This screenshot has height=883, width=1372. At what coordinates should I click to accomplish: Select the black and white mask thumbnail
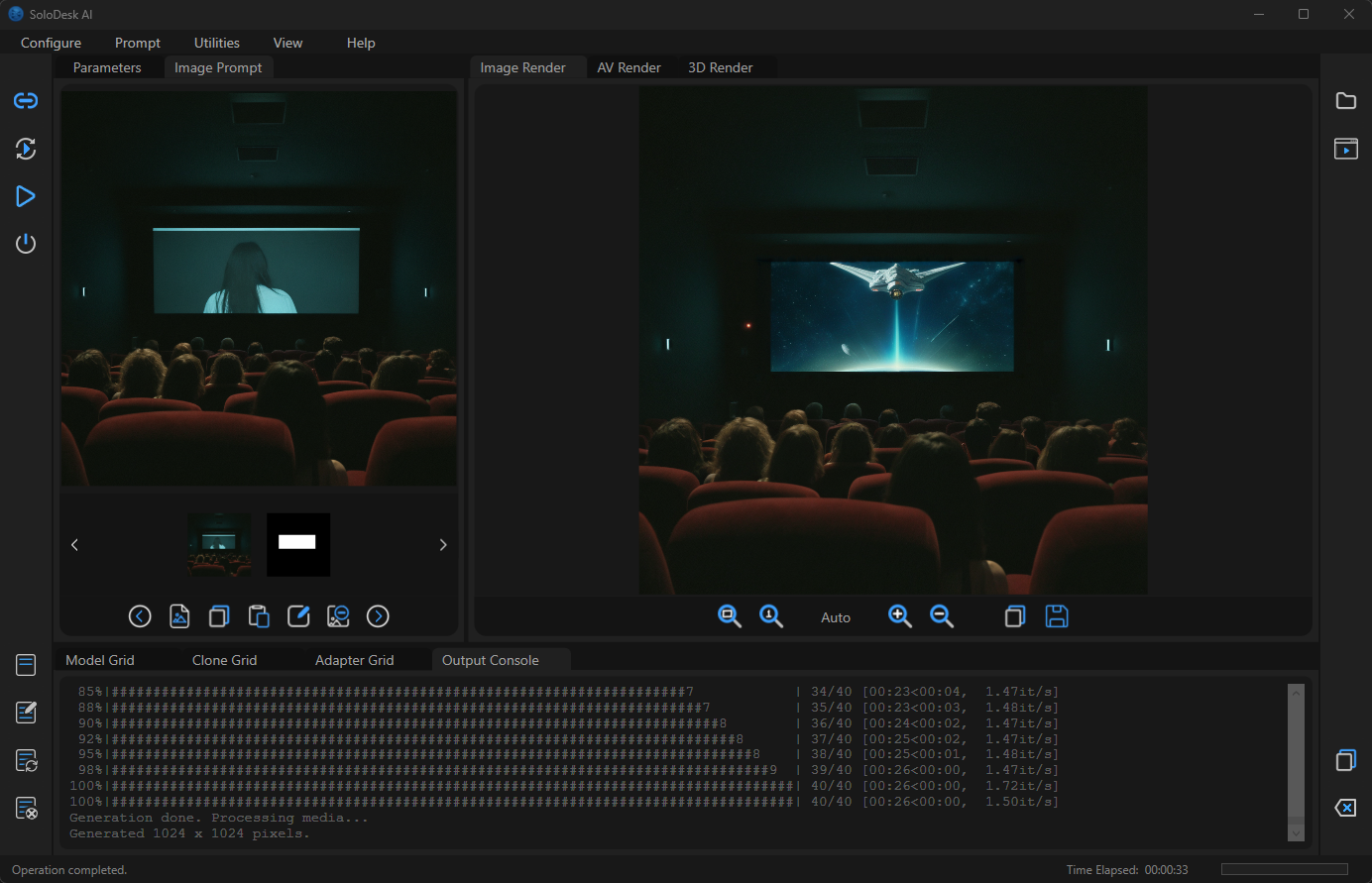(297, 544)
